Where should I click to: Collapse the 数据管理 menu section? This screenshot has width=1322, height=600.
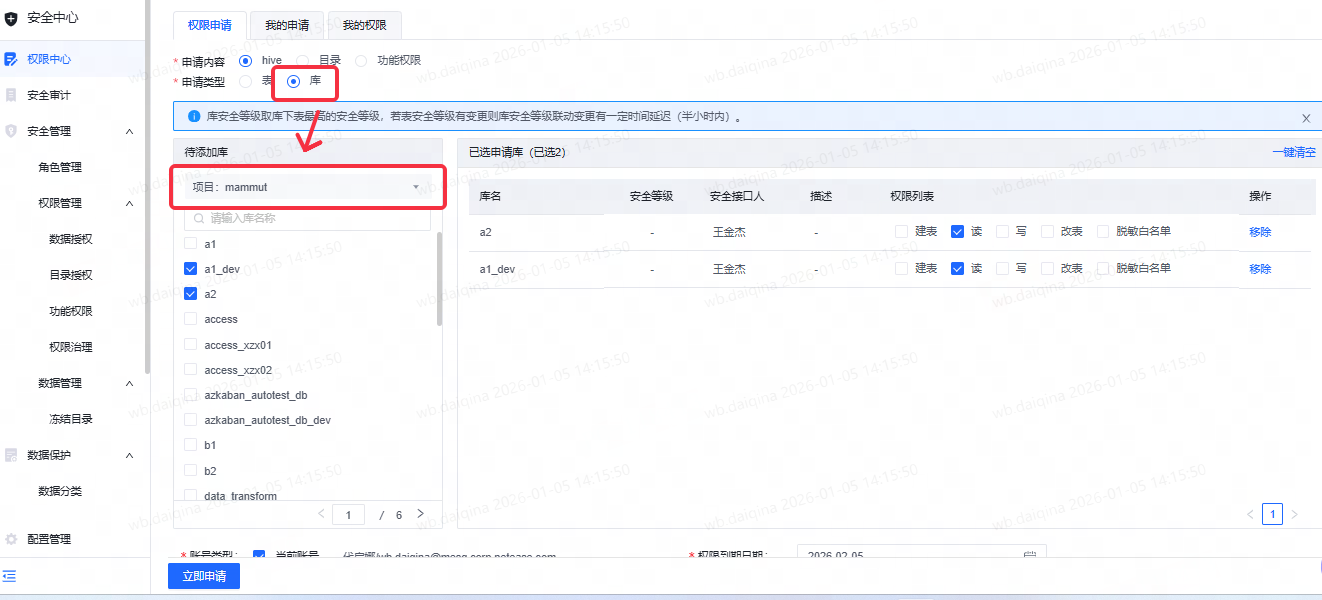(x=129, y=383)
